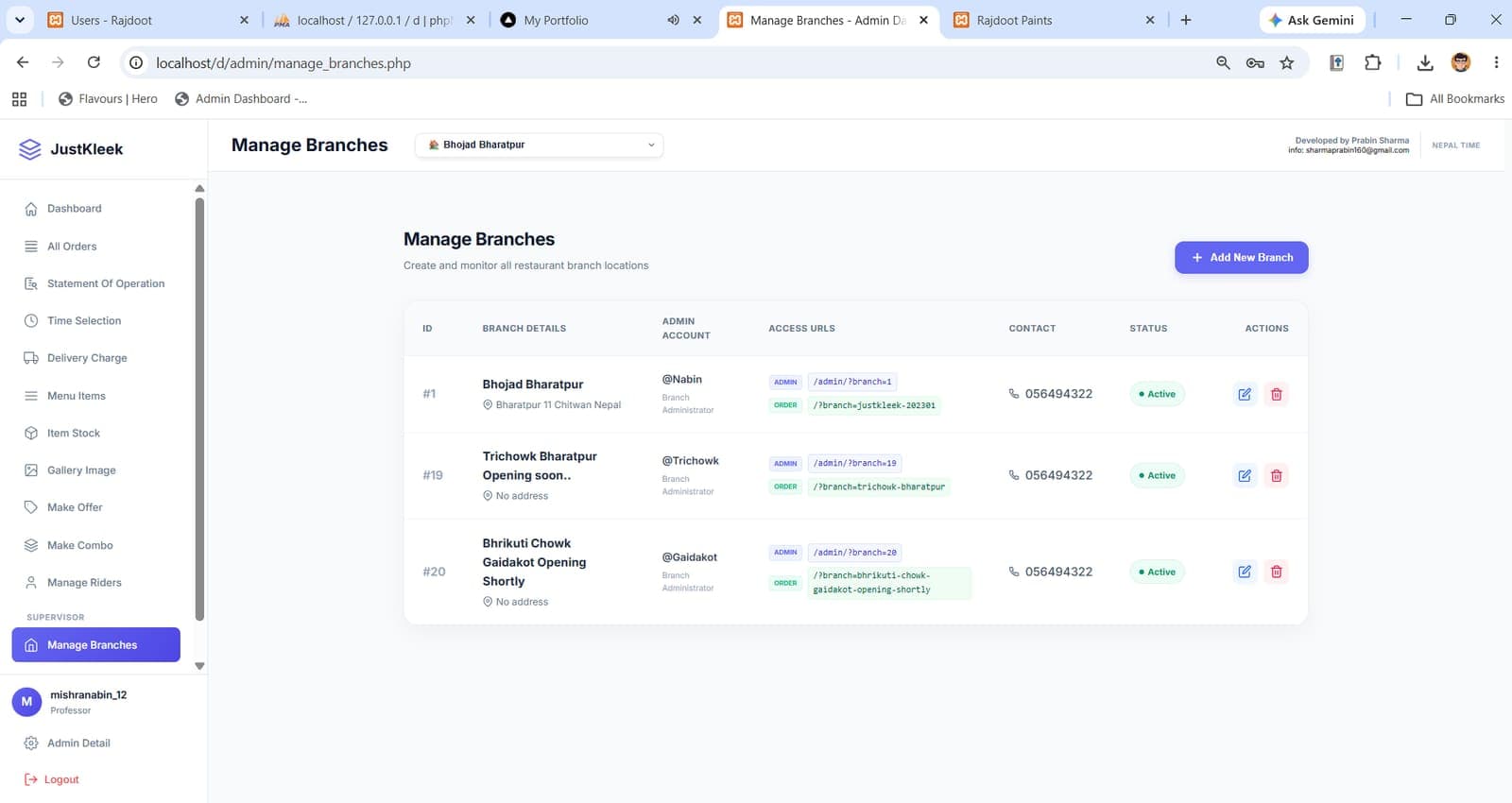Go to All Orders
The image size is (1512, 803).
[95, 247]
